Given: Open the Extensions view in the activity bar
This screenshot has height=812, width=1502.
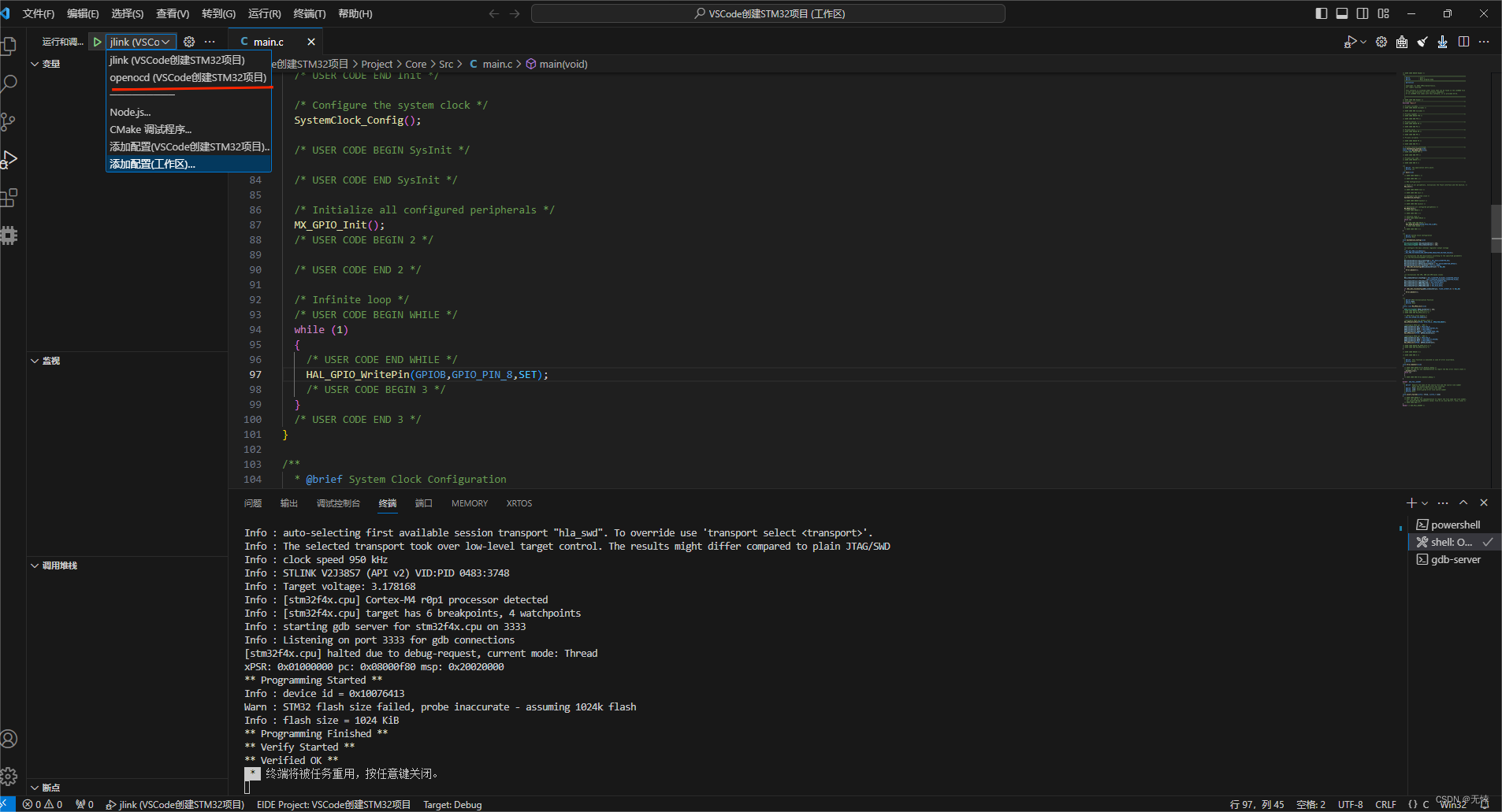Looking at the screenshot, I should click(x=9, y=197).
